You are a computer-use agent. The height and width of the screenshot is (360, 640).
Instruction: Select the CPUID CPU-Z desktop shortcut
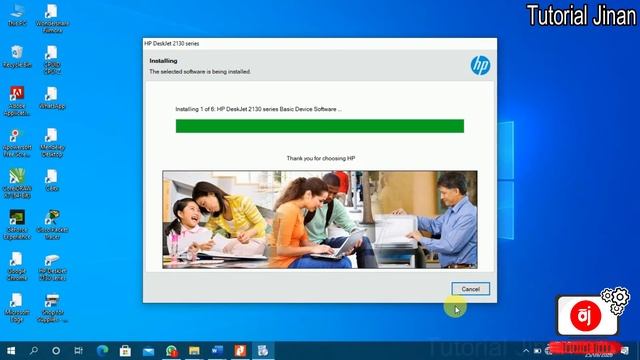click(52, 60)
